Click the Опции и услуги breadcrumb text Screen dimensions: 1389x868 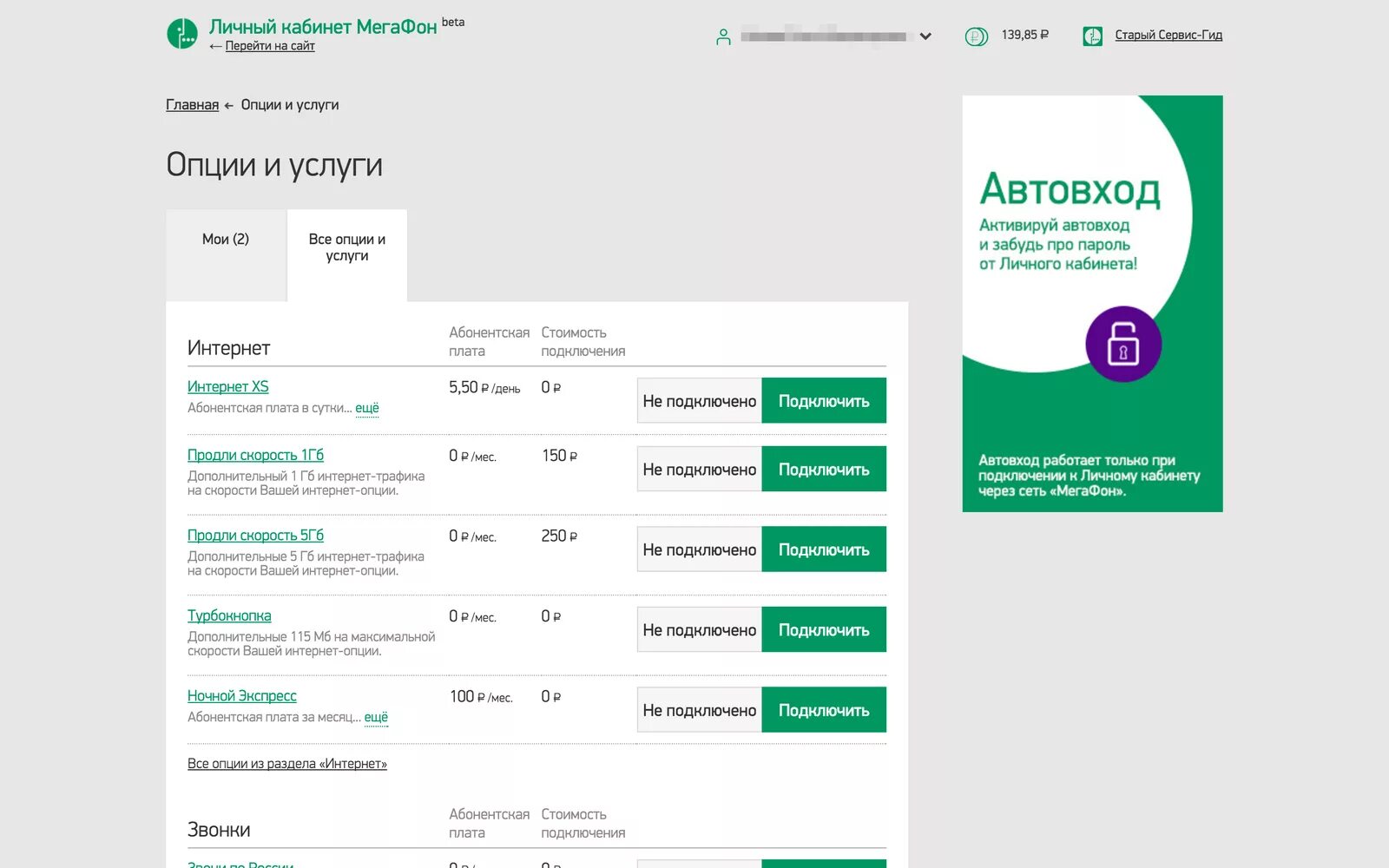tap(290, 105)
